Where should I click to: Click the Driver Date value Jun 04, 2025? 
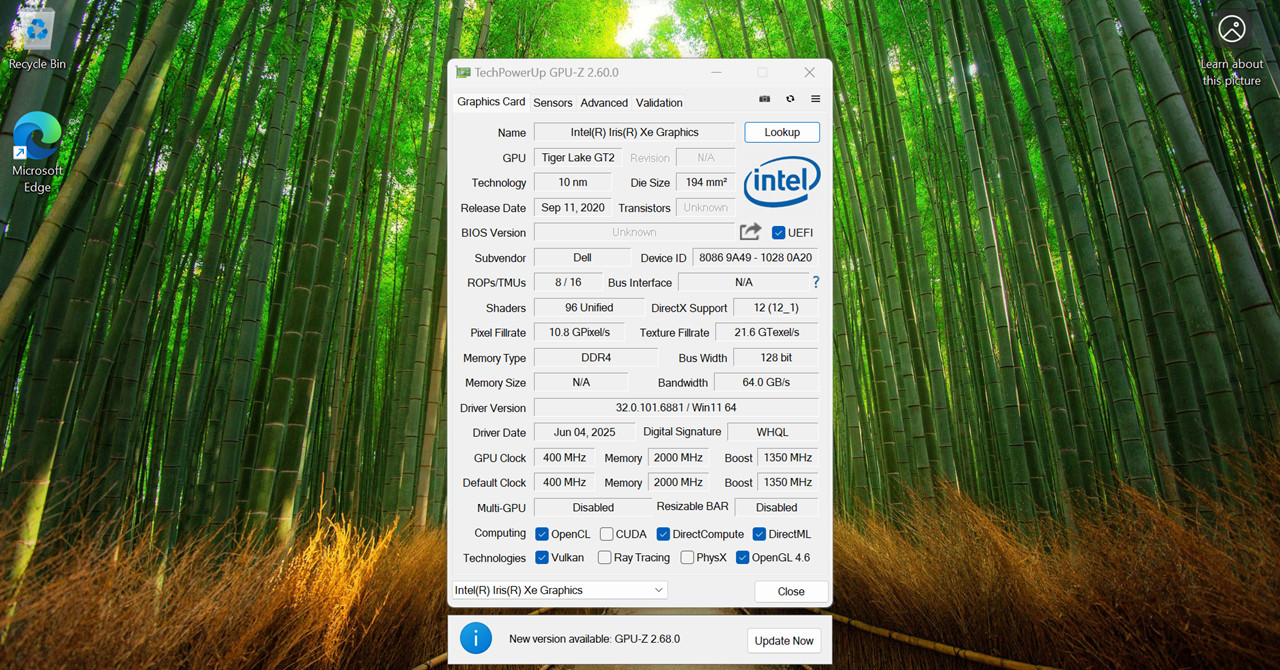point(585,432)
